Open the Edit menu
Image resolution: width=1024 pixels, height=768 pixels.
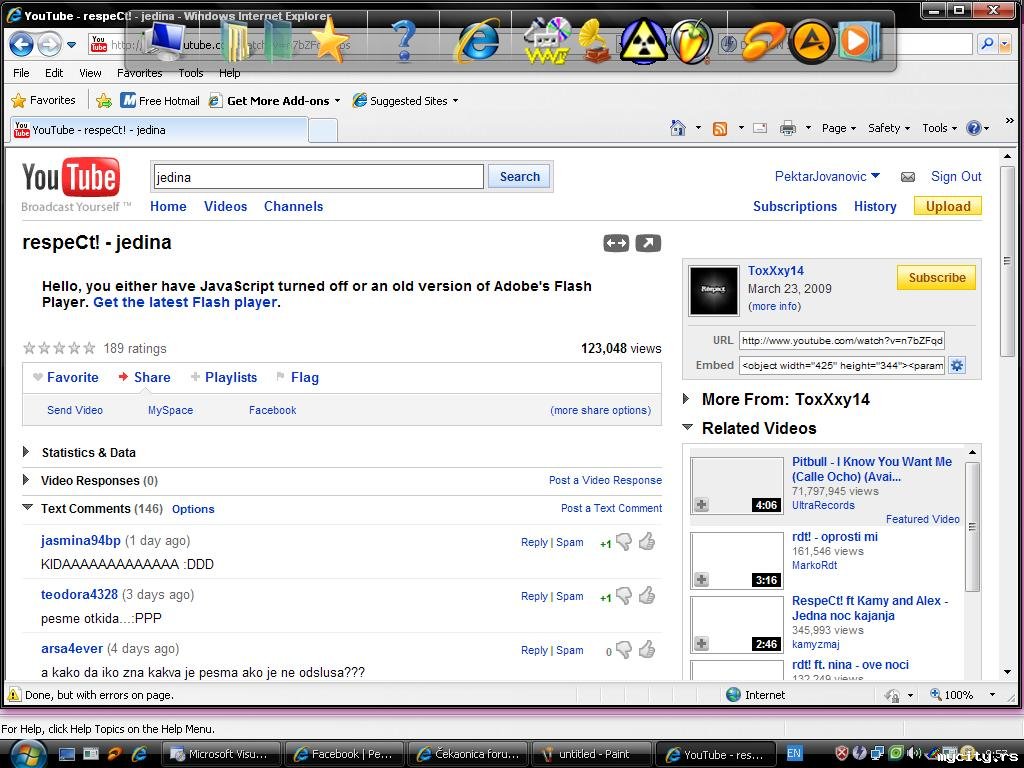point(54,72)
